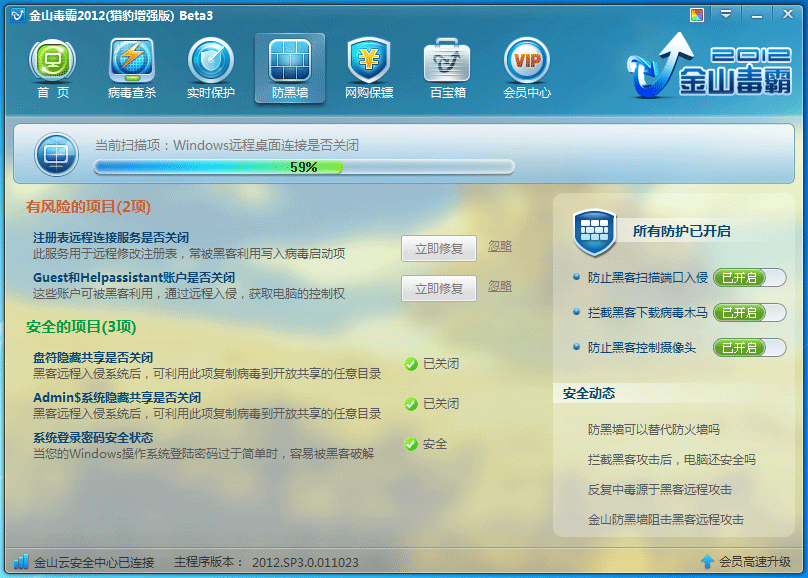Click the Kingsoft app logo in title bar
This screenshot has height=578, width=808.
click(x=18, y=15)
